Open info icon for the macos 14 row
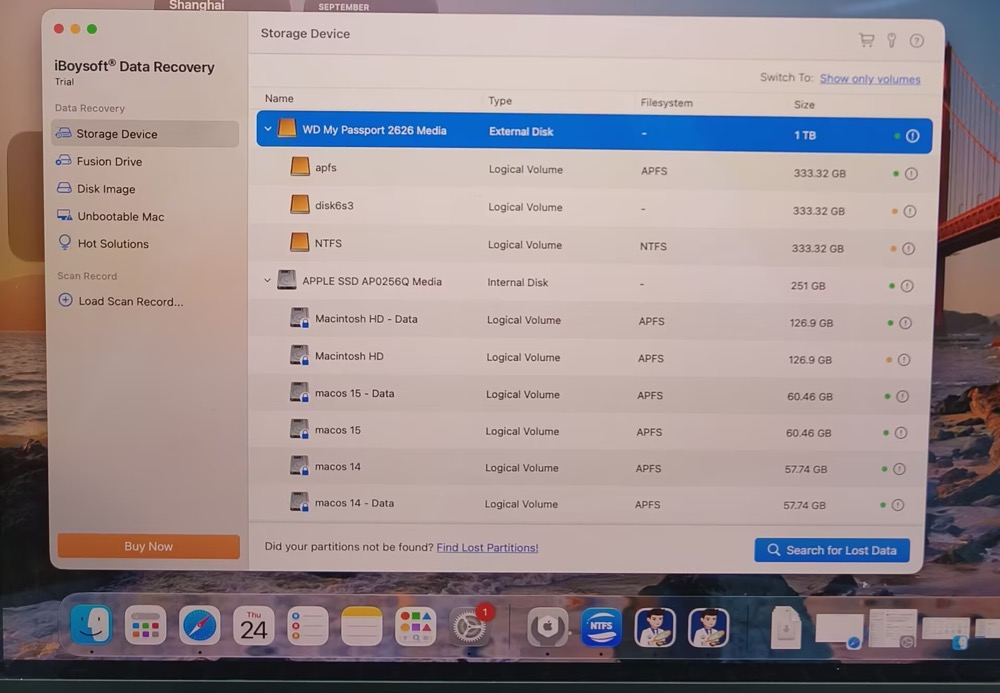Screen dimensions: 1000x693 point(899,469)
